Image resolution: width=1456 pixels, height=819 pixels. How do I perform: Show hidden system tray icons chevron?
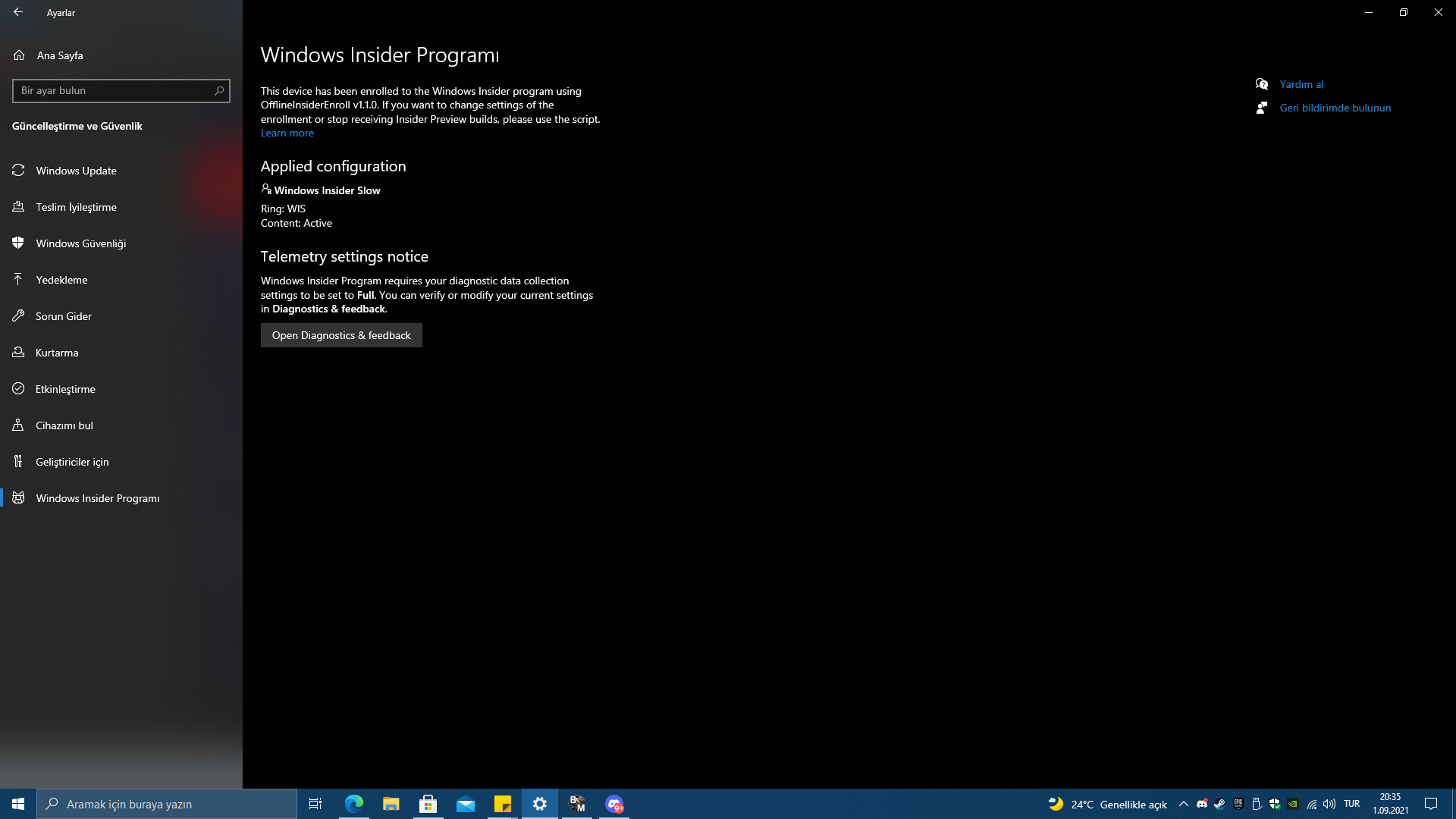1183,804
